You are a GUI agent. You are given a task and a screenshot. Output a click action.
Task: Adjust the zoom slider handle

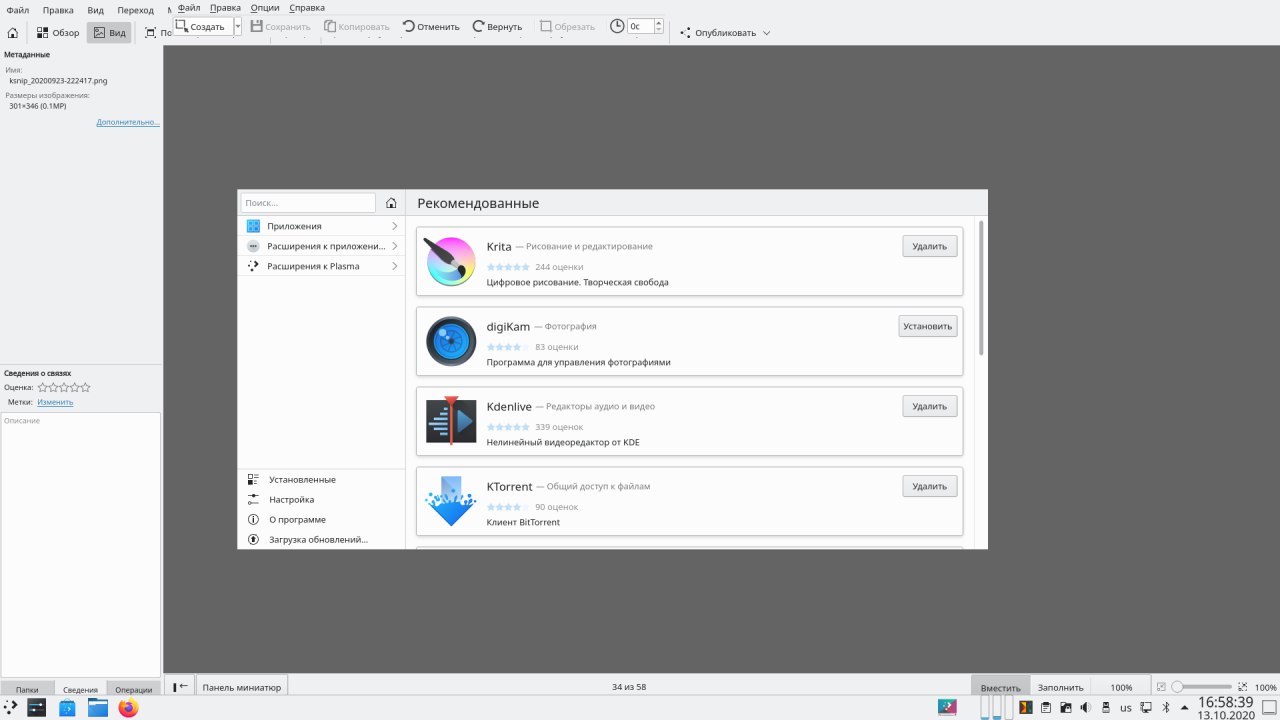point(1178,687)
